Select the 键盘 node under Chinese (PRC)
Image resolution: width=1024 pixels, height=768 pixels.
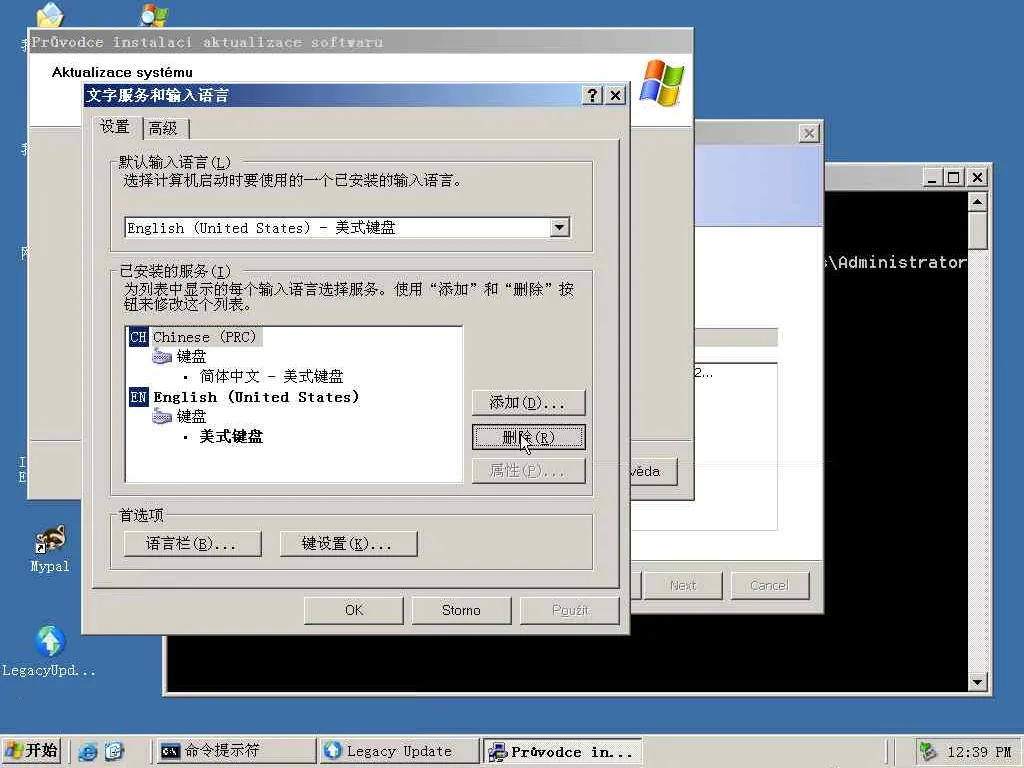tap(191, 357)
